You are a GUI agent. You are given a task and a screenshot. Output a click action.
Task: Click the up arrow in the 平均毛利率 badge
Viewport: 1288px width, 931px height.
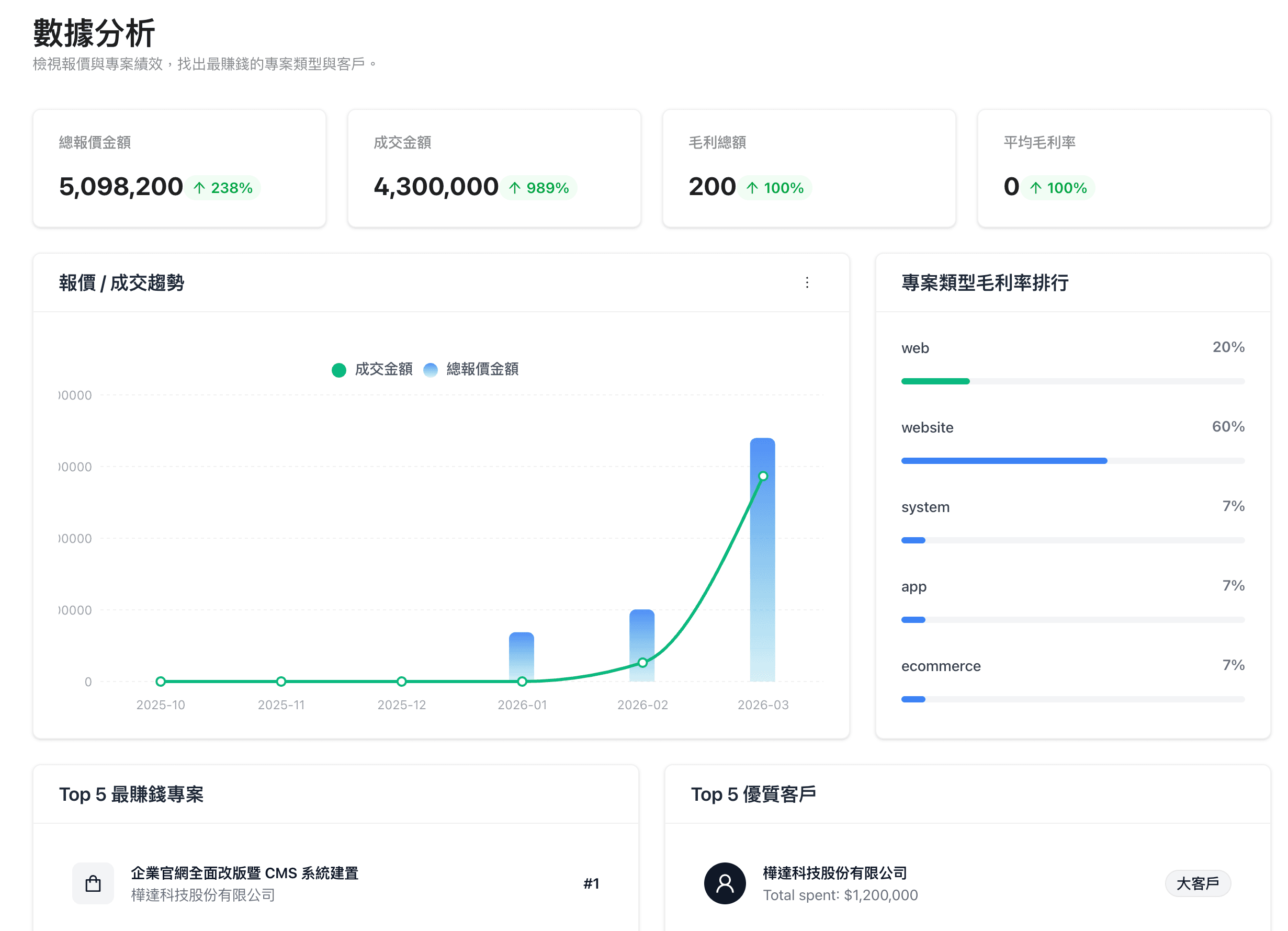tap(1035, 187)
